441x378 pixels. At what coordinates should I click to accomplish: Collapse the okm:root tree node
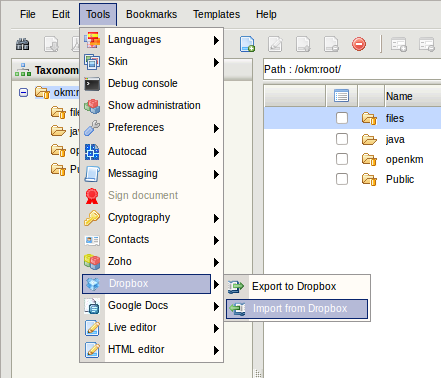tap(23, 92)
